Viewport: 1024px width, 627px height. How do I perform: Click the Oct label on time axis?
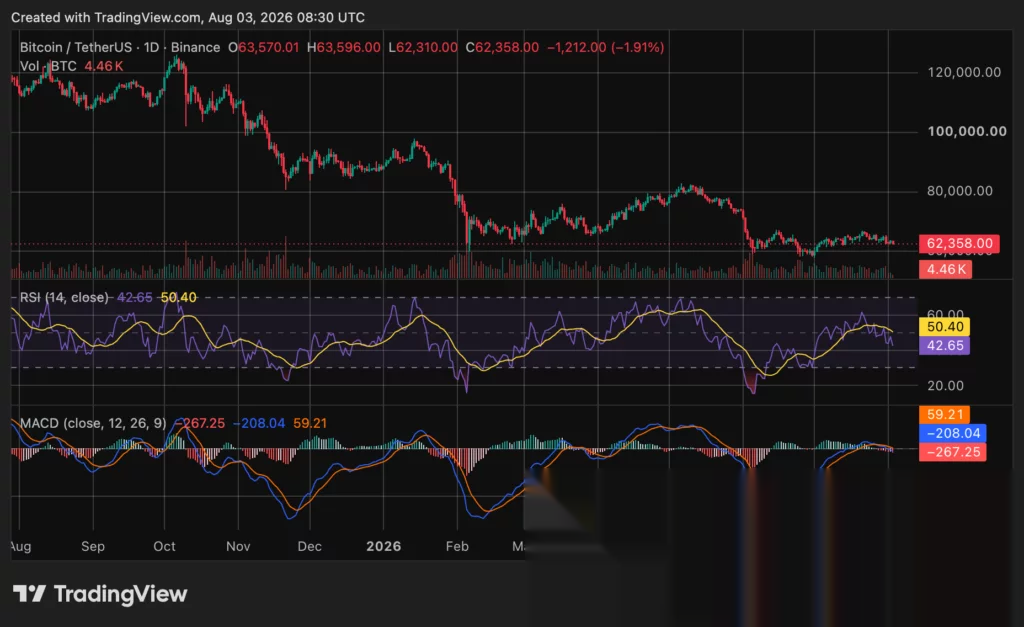(164, 547)
